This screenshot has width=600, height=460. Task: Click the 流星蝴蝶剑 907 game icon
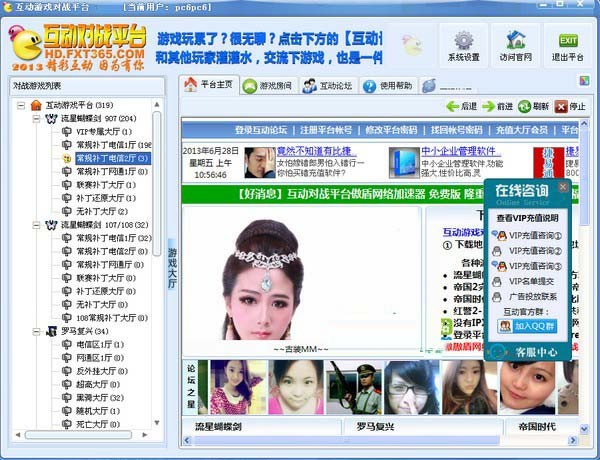click(x=51, y=118)
